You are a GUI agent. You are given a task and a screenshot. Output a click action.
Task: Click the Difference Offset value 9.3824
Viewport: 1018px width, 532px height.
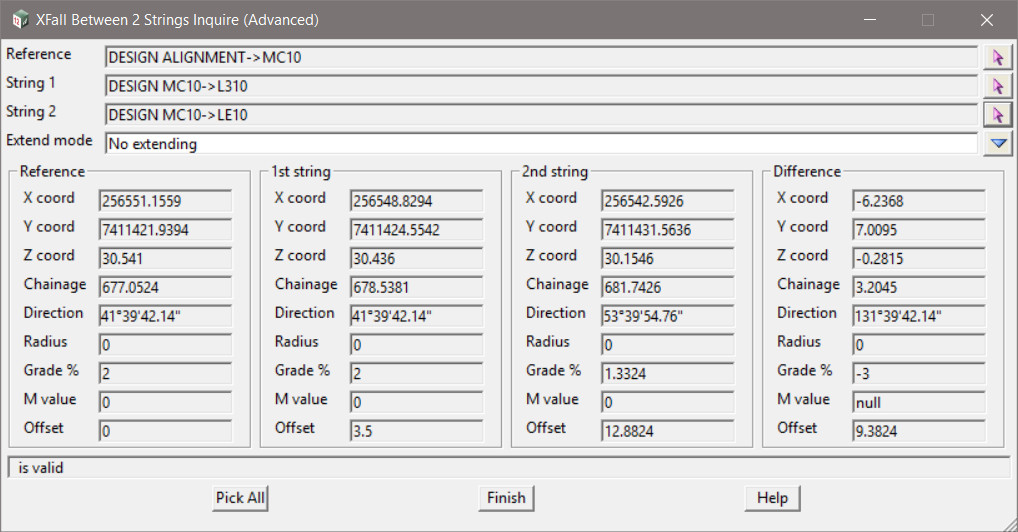918,431
